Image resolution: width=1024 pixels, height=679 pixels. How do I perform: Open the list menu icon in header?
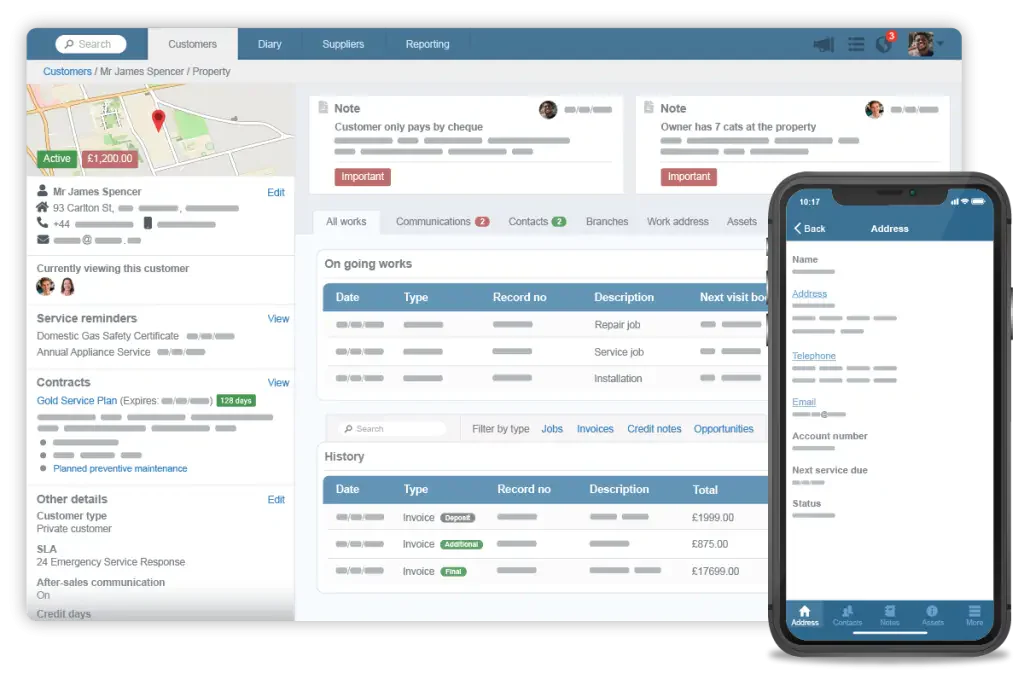click(856, 44)
